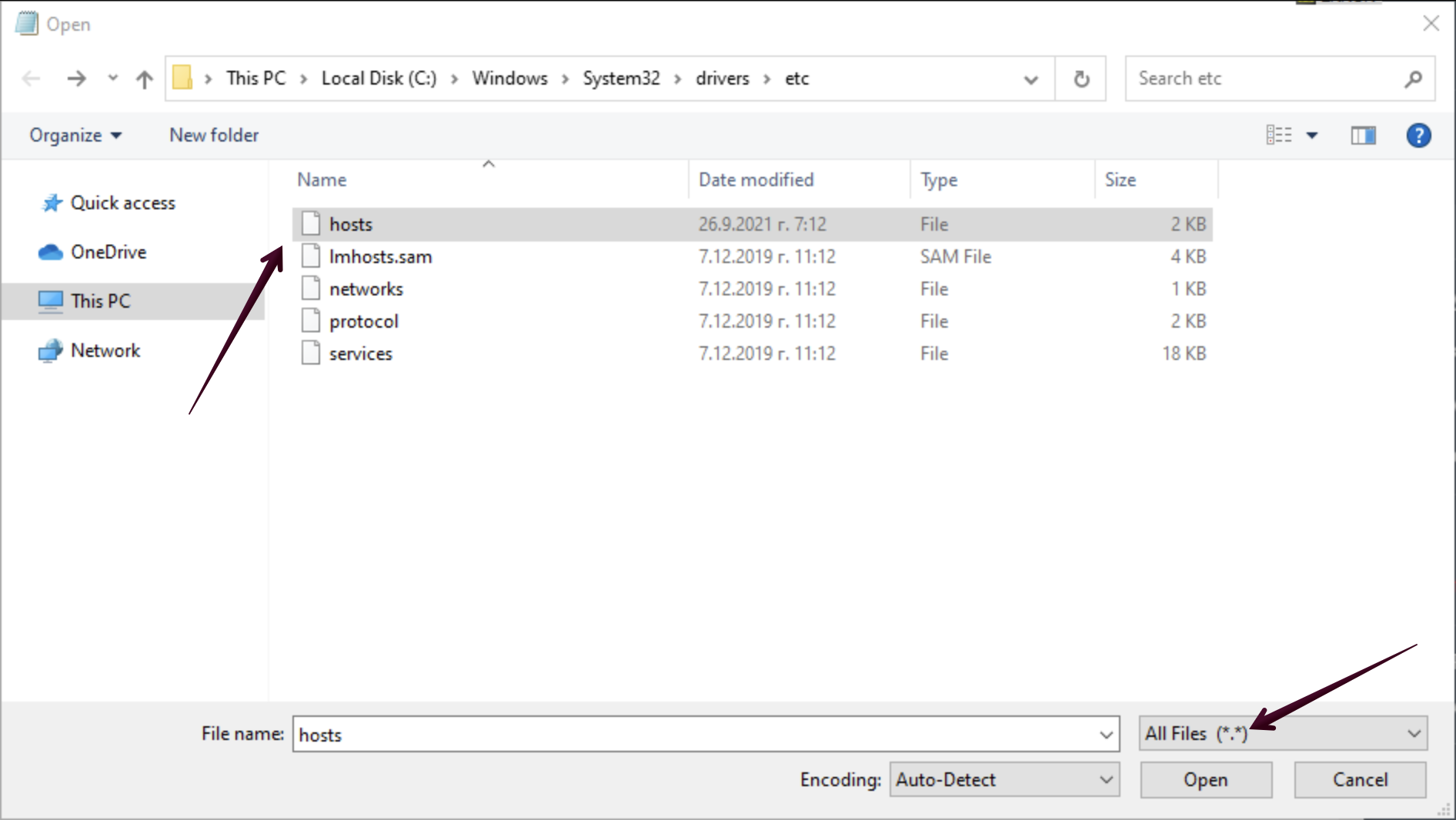Select Quick access in navigation pane
This screenshot has width=1456, height=820.
point(122,203)
